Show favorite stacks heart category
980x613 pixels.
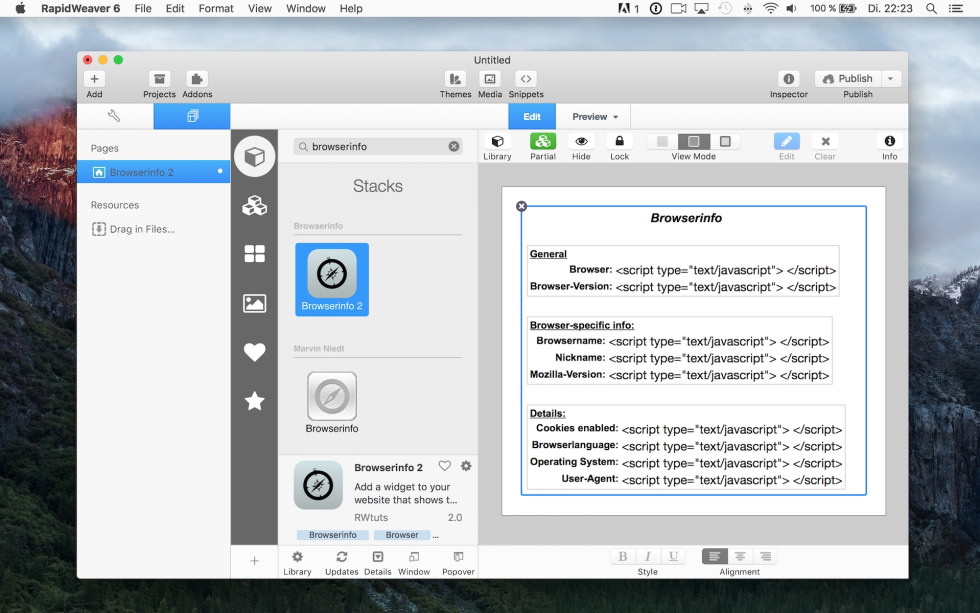pyautogui.click(x=254, y=352)
